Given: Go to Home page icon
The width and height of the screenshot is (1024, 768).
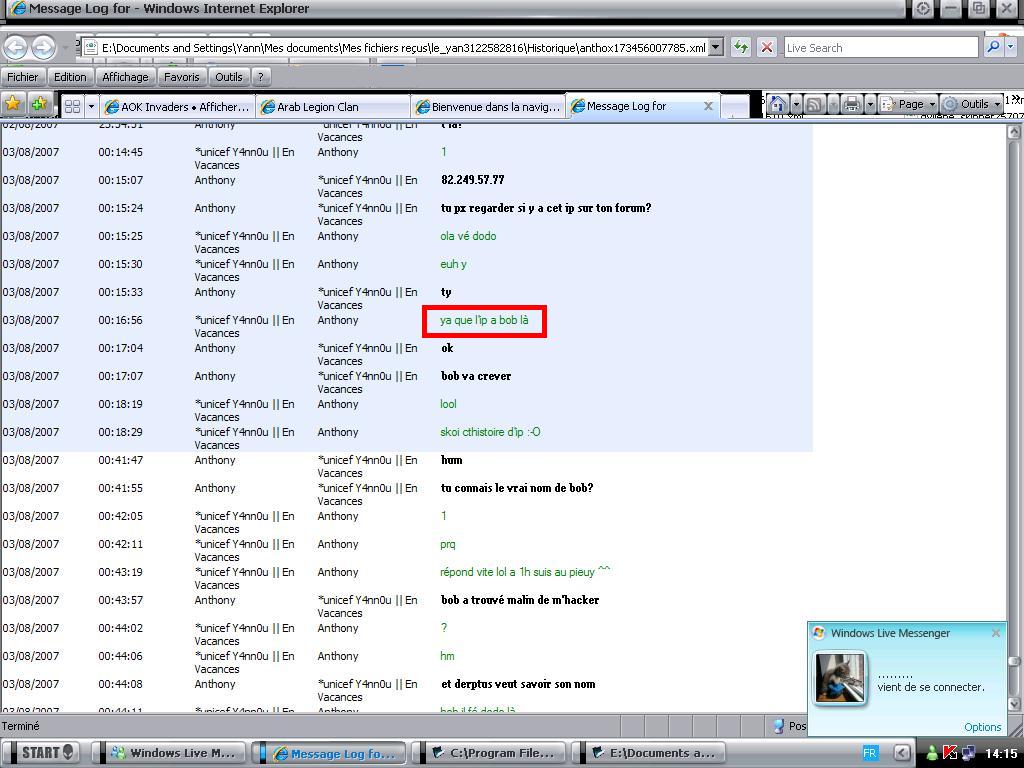Looking at the screenshot, I should (778, 104).
